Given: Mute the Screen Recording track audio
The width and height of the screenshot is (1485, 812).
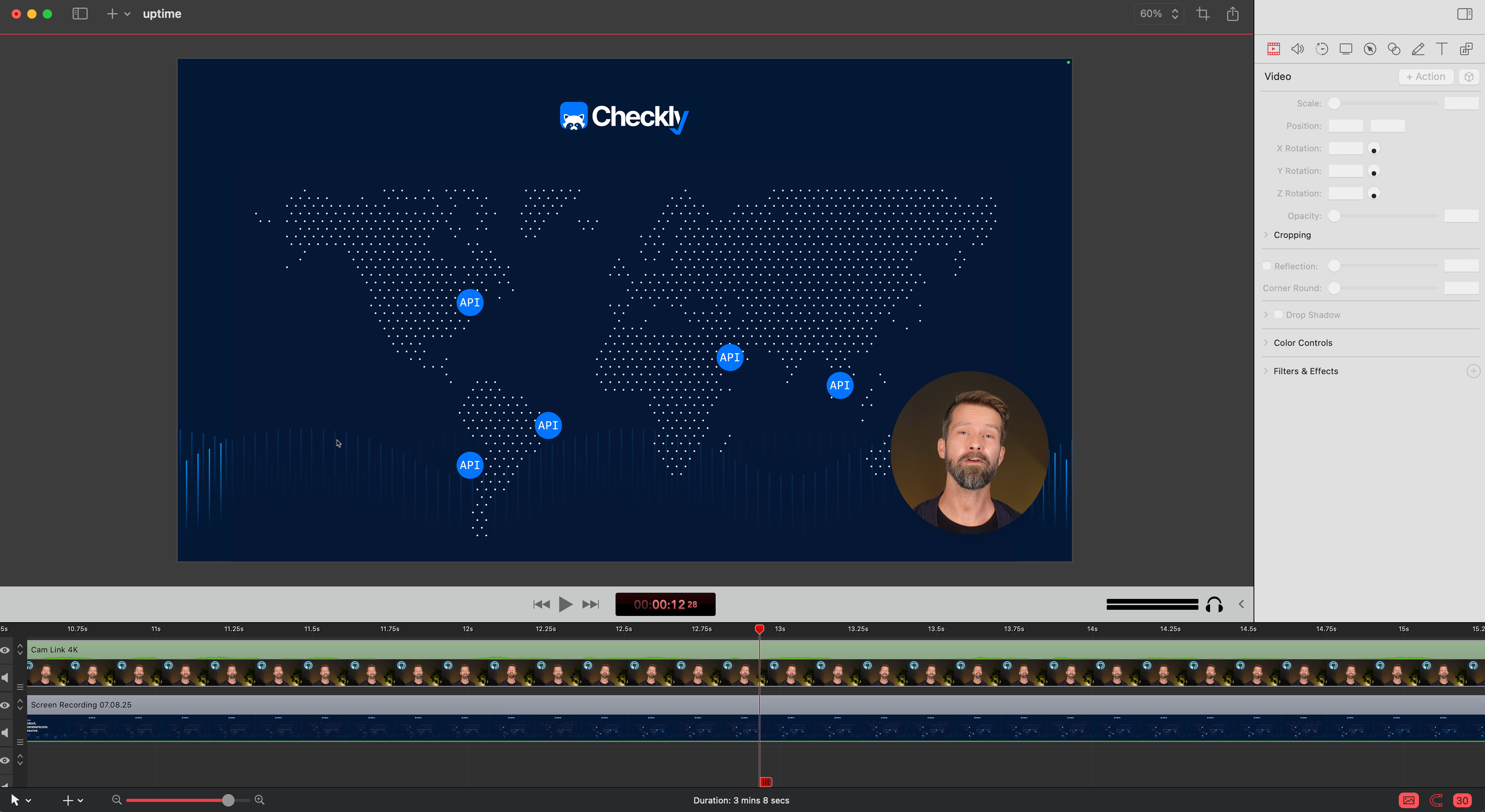Looking at the screenshot, I should (x=5, y=732).
